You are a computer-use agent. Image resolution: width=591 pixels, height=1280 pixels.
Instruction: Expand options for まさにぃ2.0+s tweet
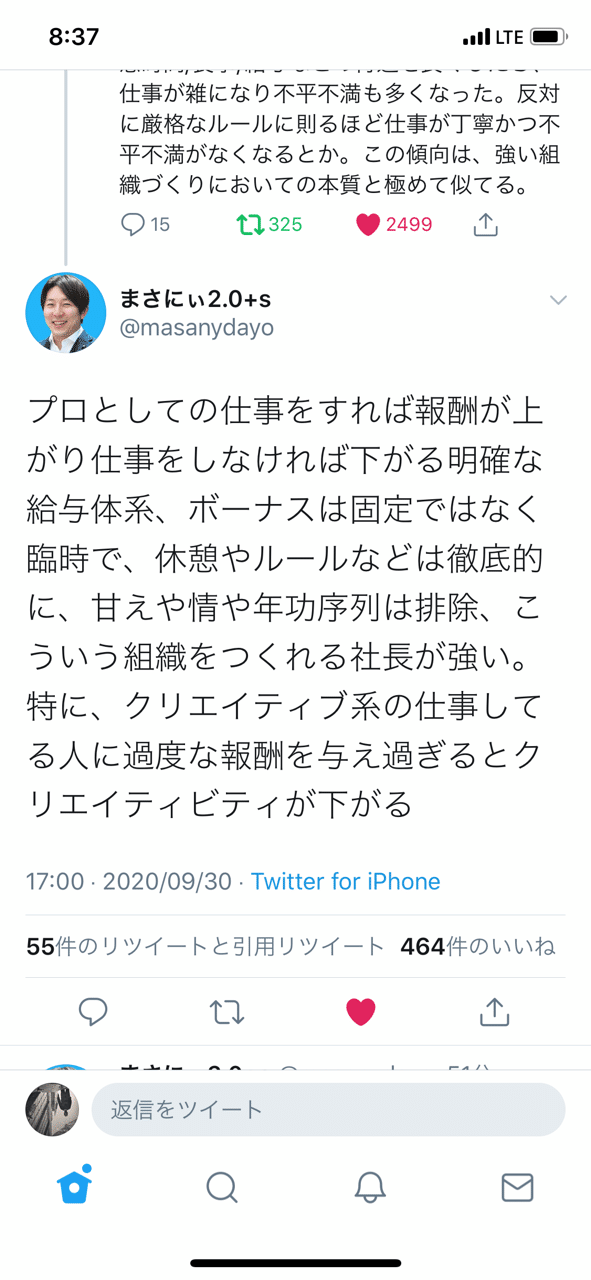click(558, 299)
